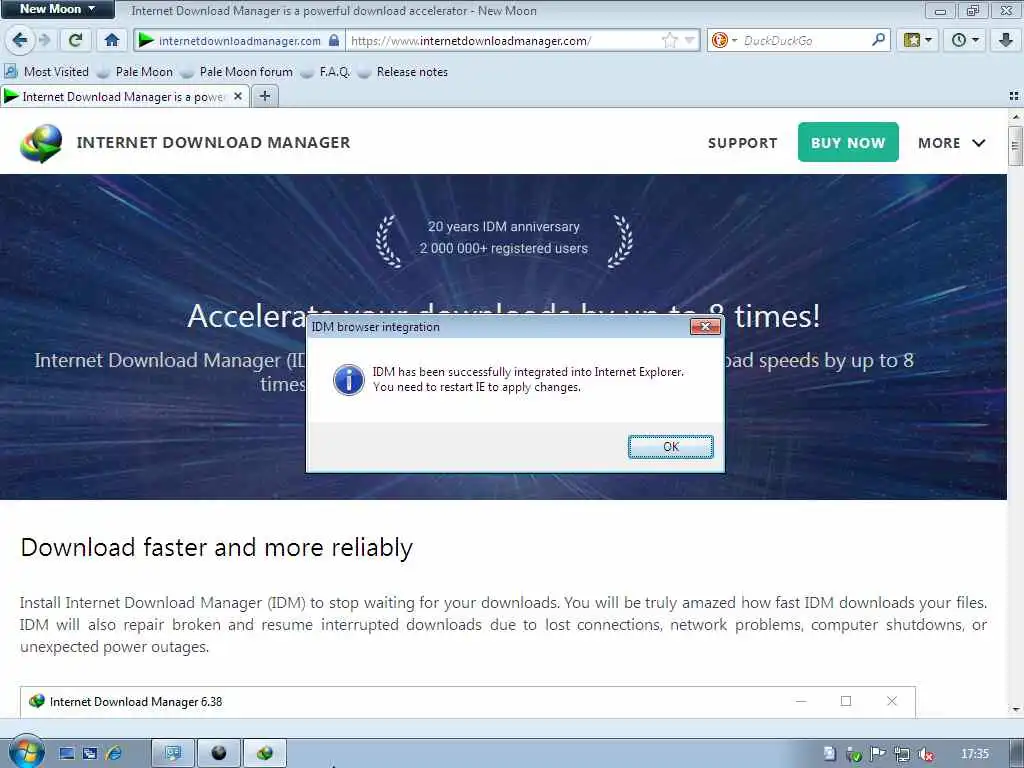Click the switch windows quick launch icon
Viewport: 1024px width, 768px height.
[89, 754]
